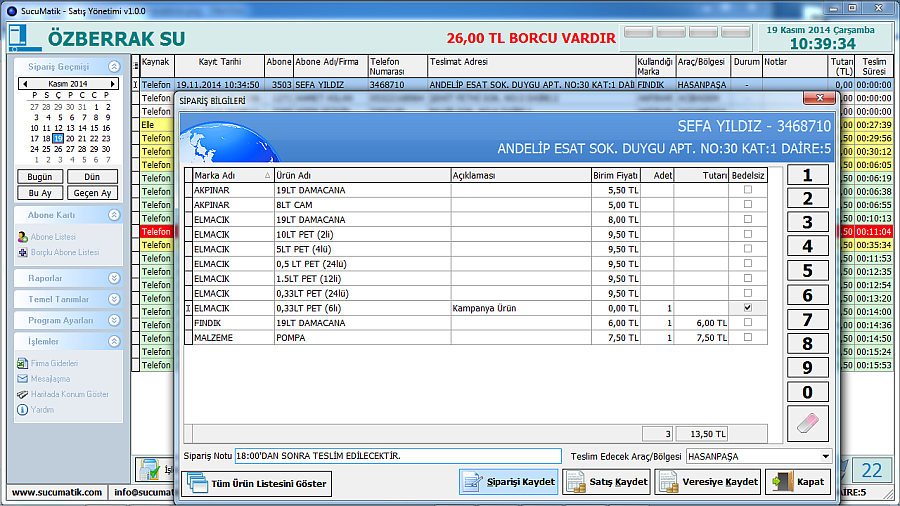Tap keypad number 0

click(807, 392)
